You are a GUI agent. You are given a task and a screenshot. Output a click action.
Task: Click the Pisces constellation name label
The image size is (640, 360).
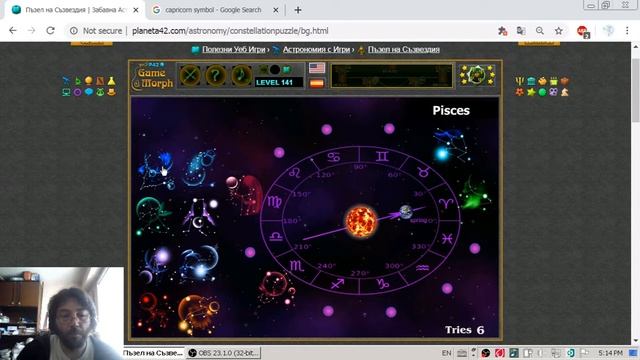(451, 111)
